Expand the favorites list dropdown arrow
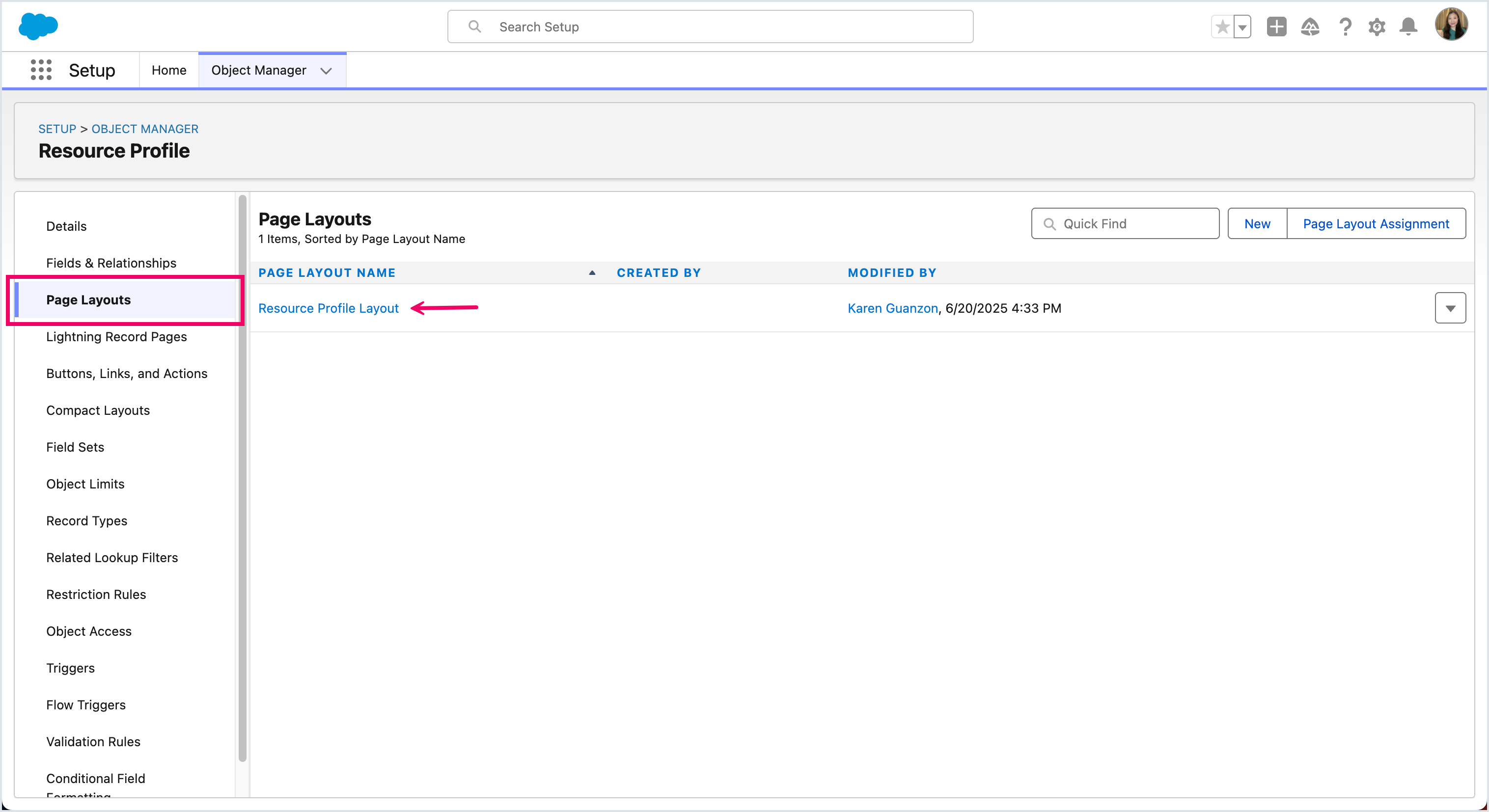1489x812 pixels. click(x=1241, y=27)
